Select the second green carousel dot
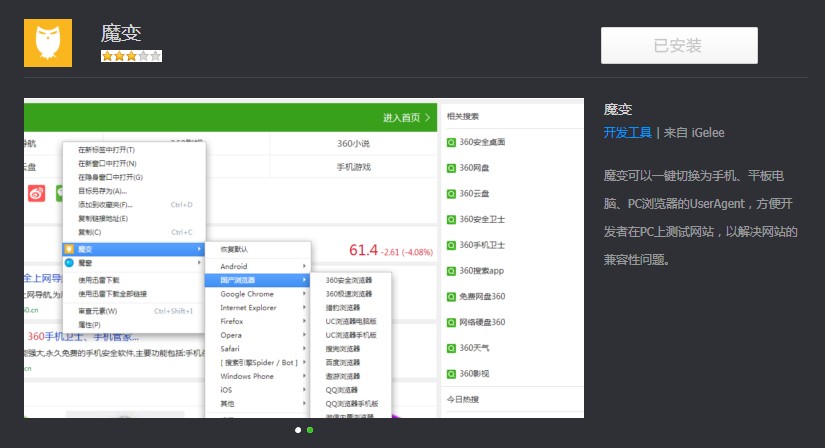 click(310, 430)
